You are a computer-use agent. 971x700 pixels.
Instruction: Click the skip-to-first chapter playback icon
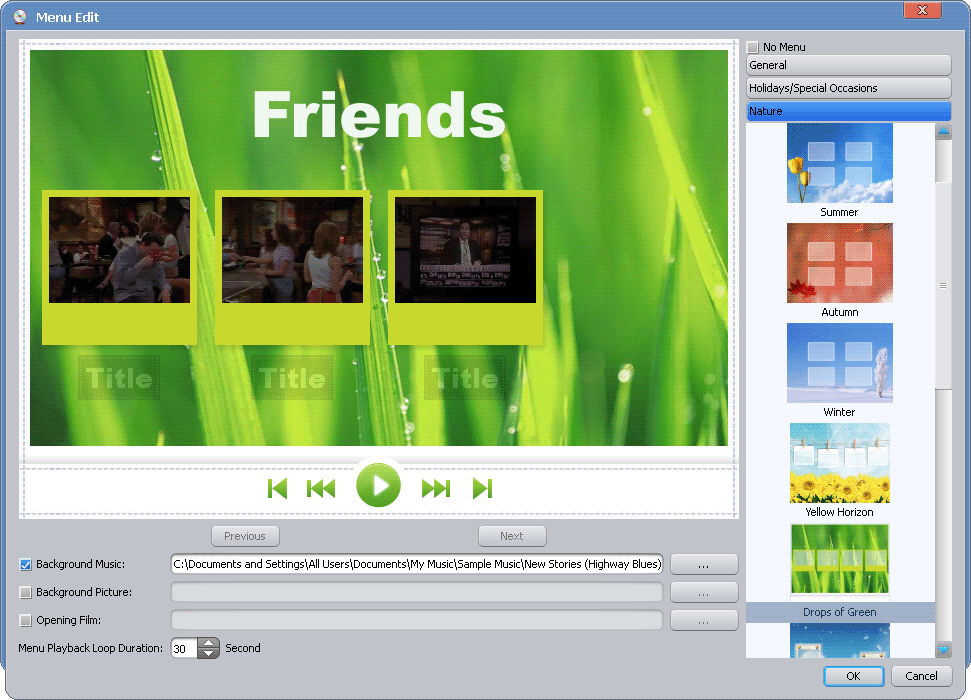pyautogui.click(x=277, y=489)
